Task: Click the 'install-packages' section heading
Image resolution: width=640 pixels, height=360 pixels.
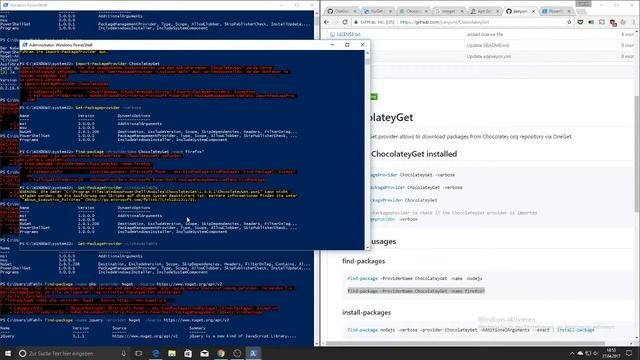Action: (x=367, y=312)
